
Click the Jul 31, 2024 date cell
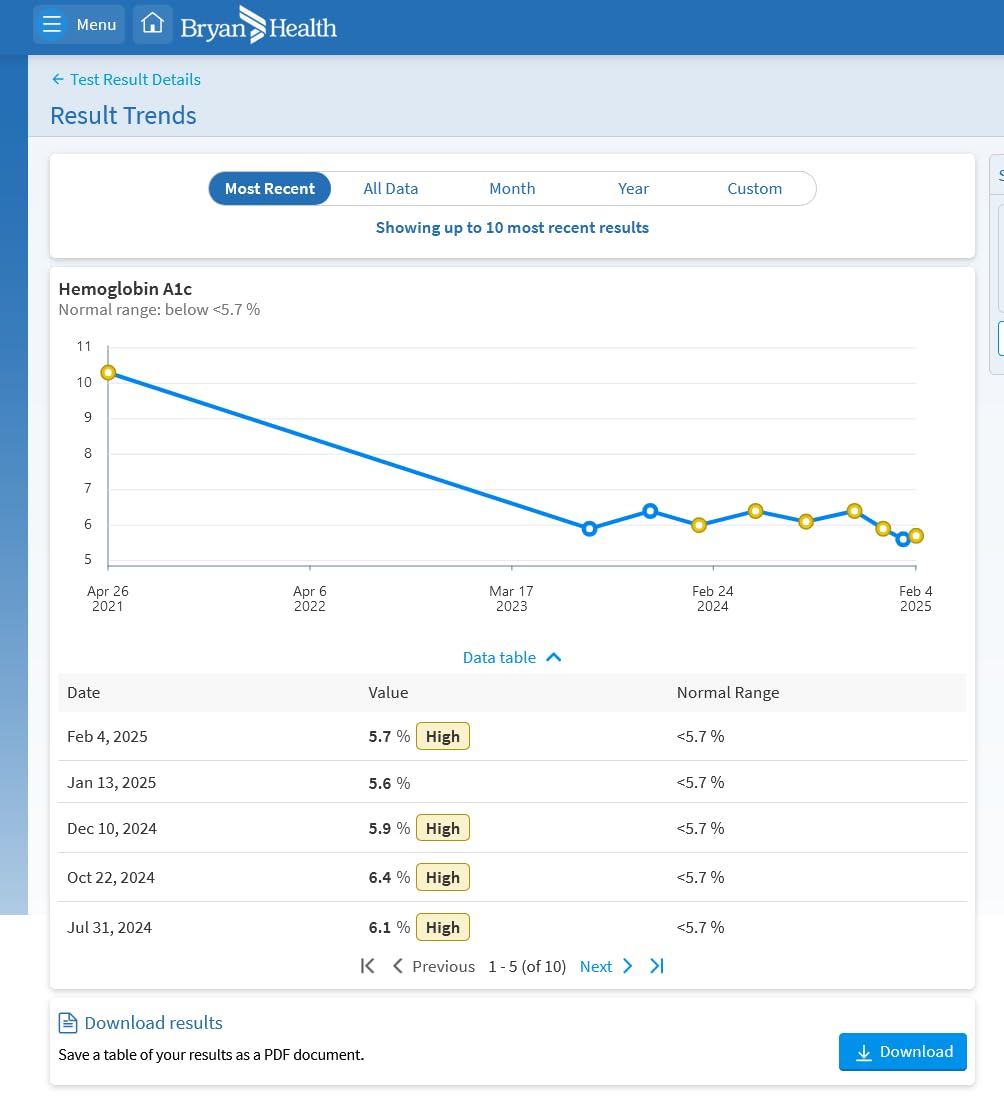tap(109, 927)
